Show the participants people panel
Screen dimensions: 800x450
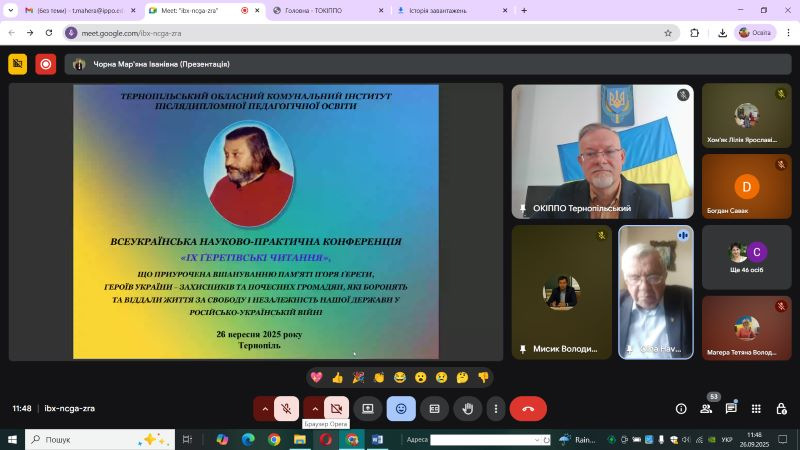click(706, 408)
